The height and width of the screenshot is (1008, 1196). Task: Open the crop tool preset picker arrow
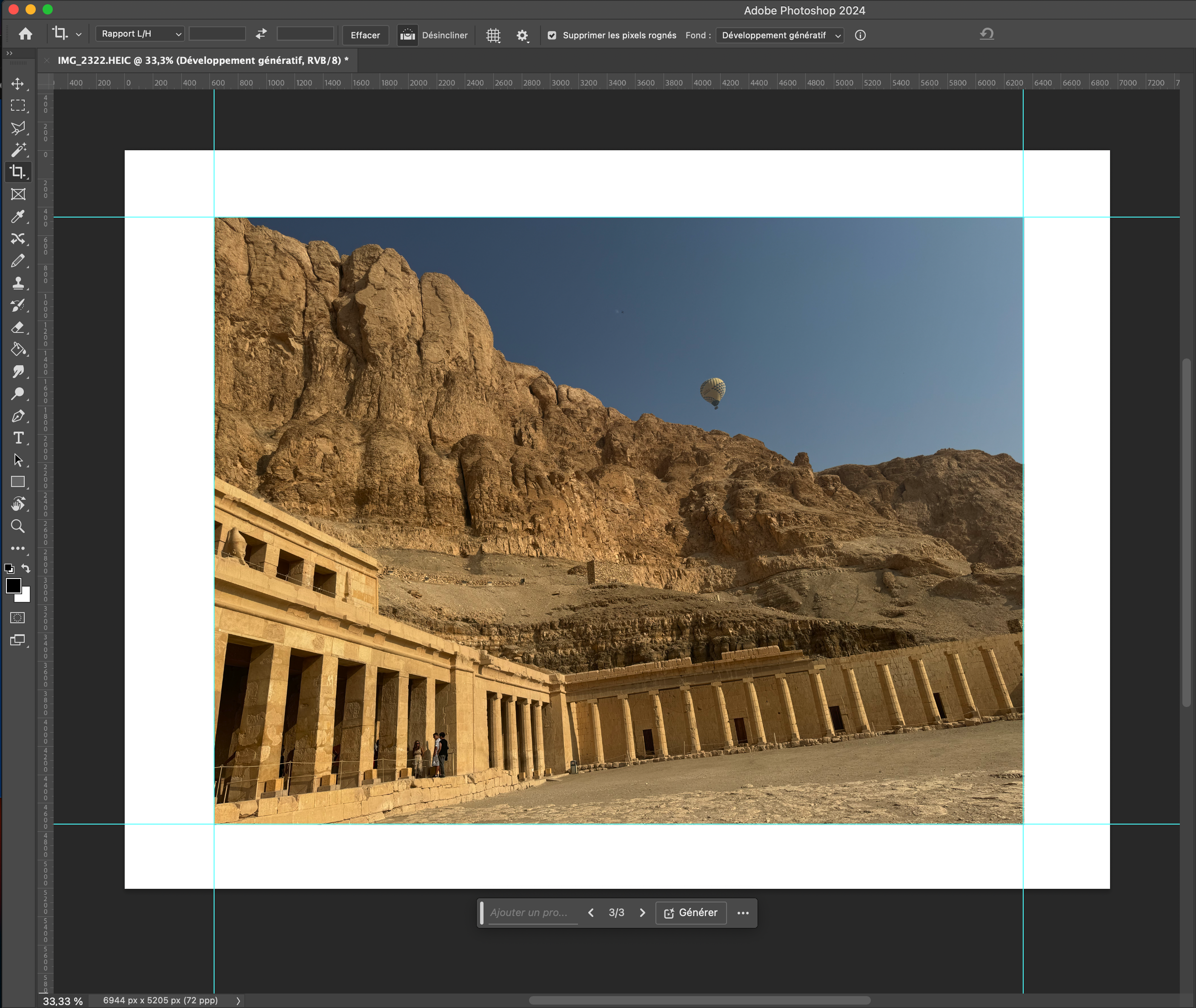79,35
